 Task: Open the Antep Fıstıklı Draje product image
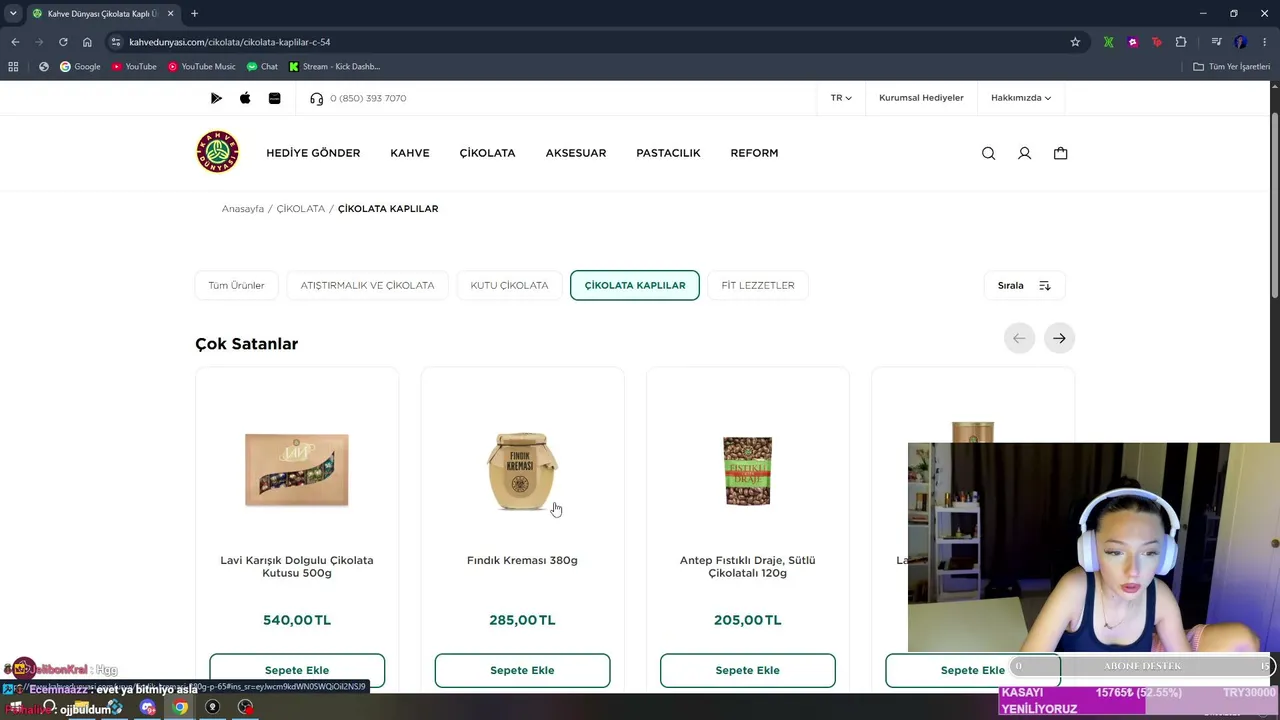click(x=747, y=470)
